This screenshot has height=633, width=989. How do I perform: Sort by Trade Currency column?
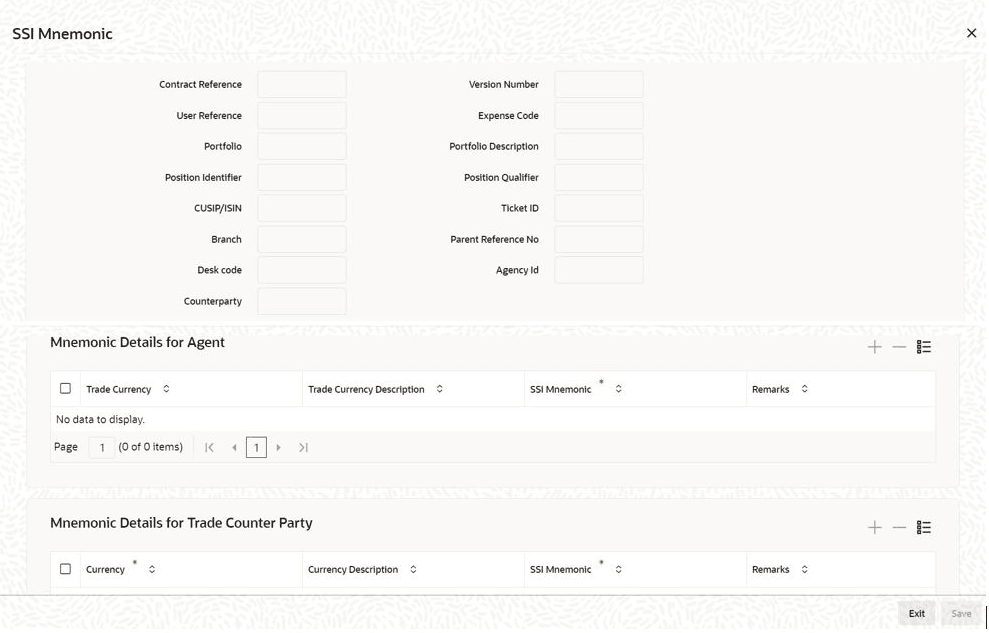click(166, 389)
